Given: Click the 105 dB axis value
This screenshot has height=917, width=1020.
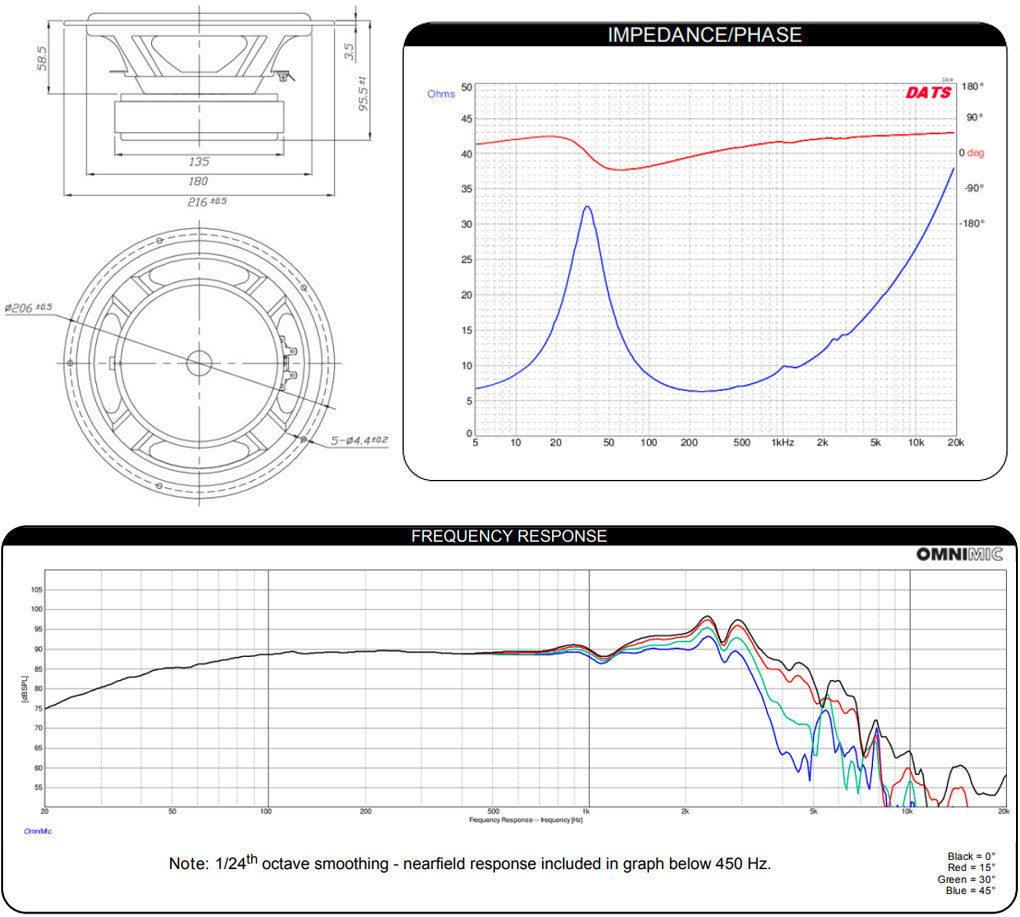Looking at the screenshot, I should tap(36, 590).
